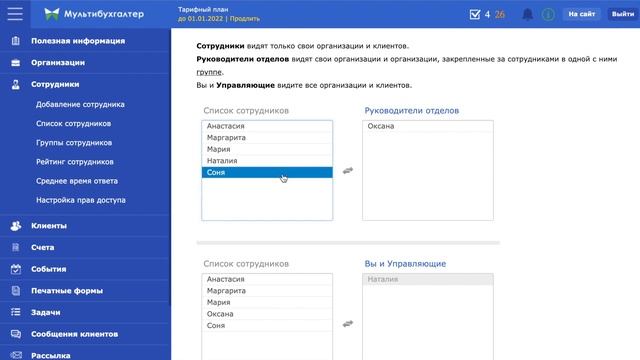Image resolution: width=640 pixels, height=360 pixels.
Task: Open Организации menu item
Action: point(58,62)
